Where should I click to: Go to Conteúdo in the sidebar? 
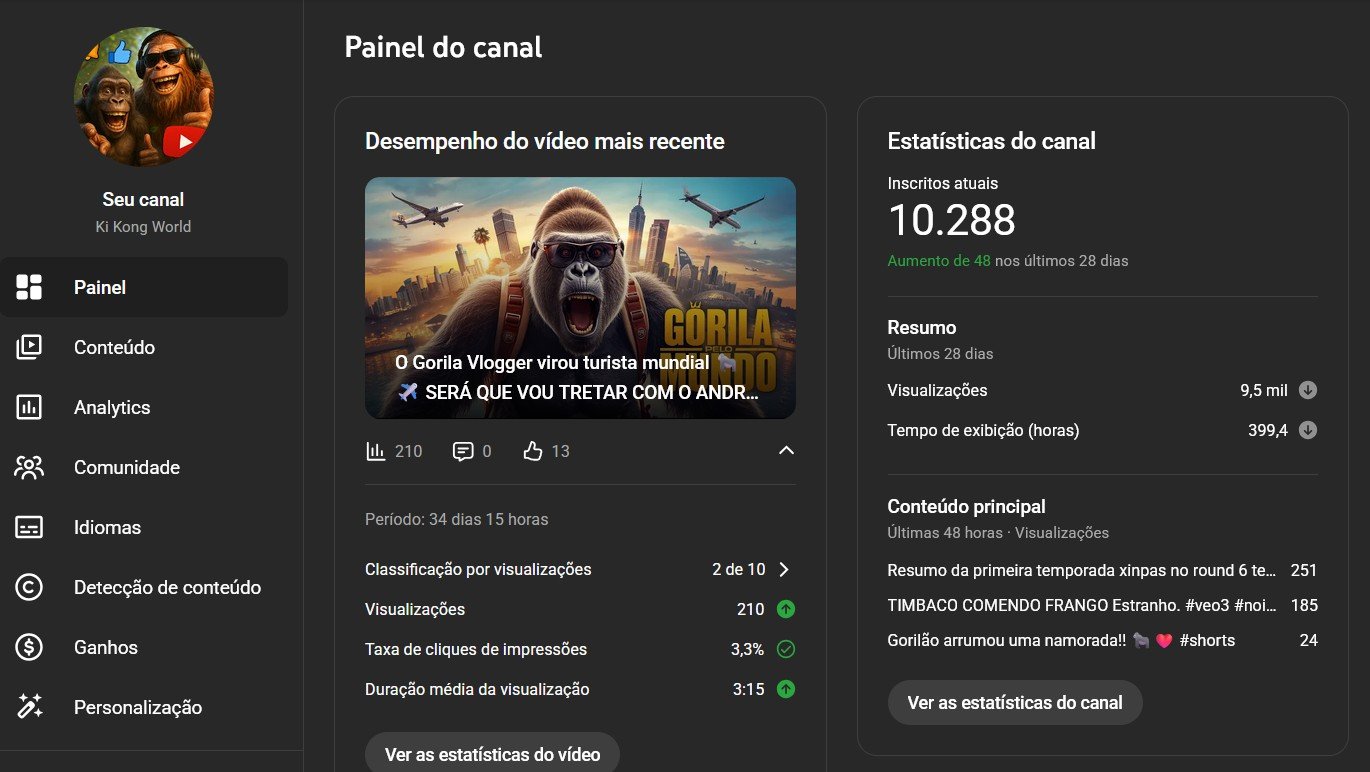pyautogui.click(x=144, y=347)
